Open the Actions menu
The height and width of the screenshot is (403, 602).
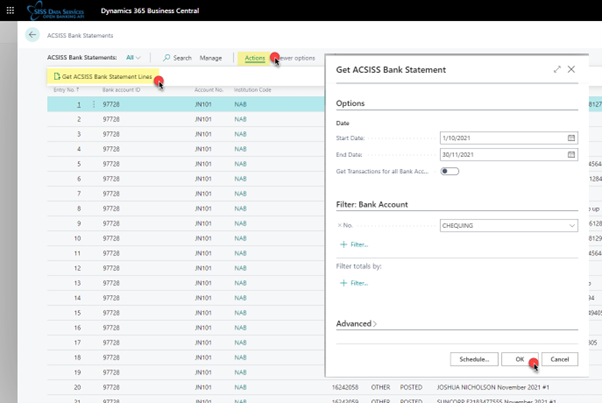click(x=255, y=58)
